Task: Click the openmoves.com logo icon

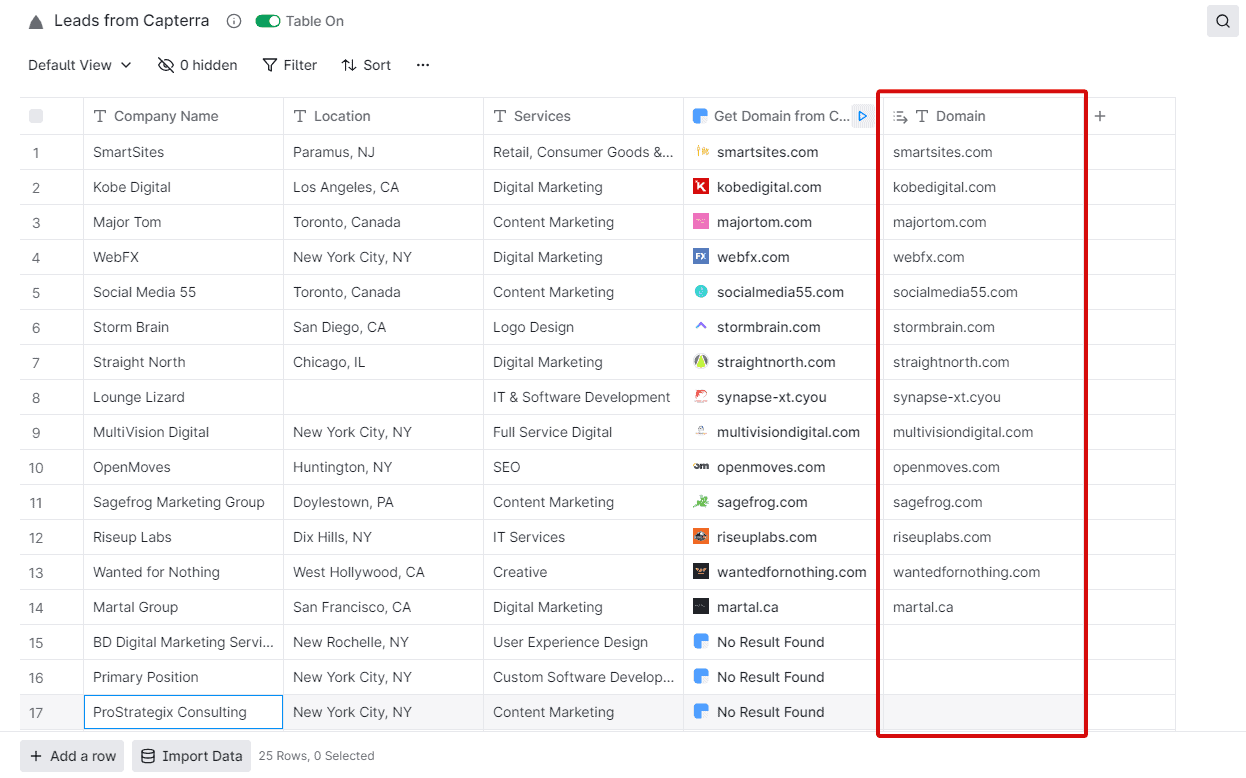Action: (x=701, y=467)
